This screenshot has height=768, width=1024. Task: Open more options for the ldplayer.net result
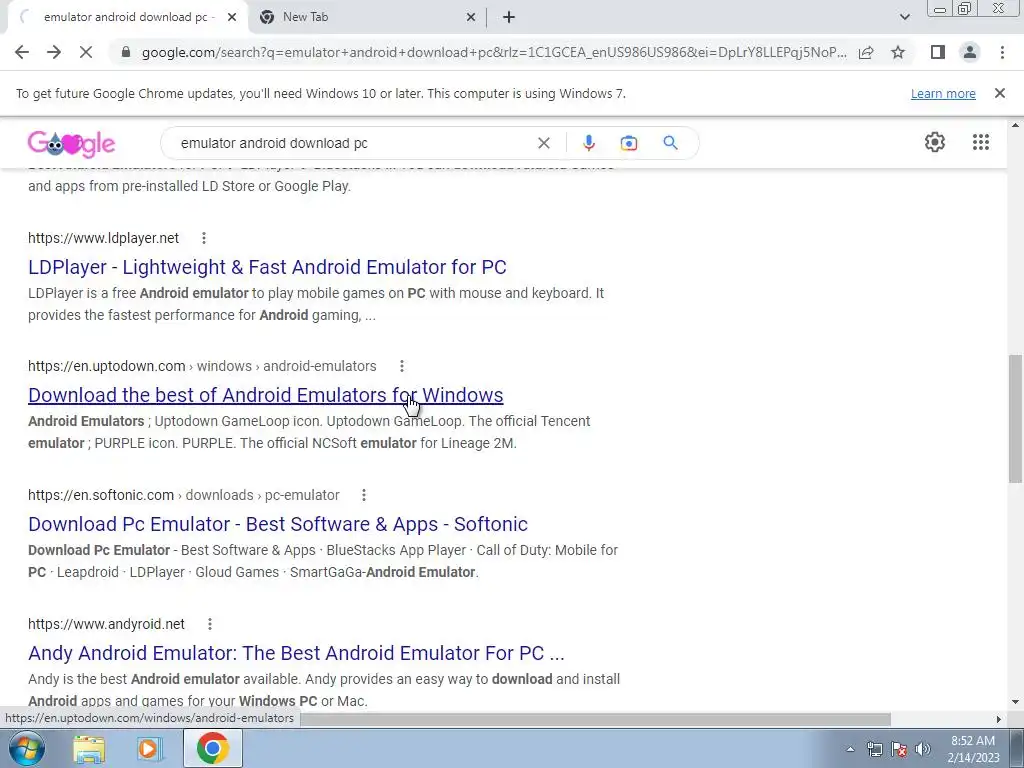pyautogui.click(x=204, y=238)
